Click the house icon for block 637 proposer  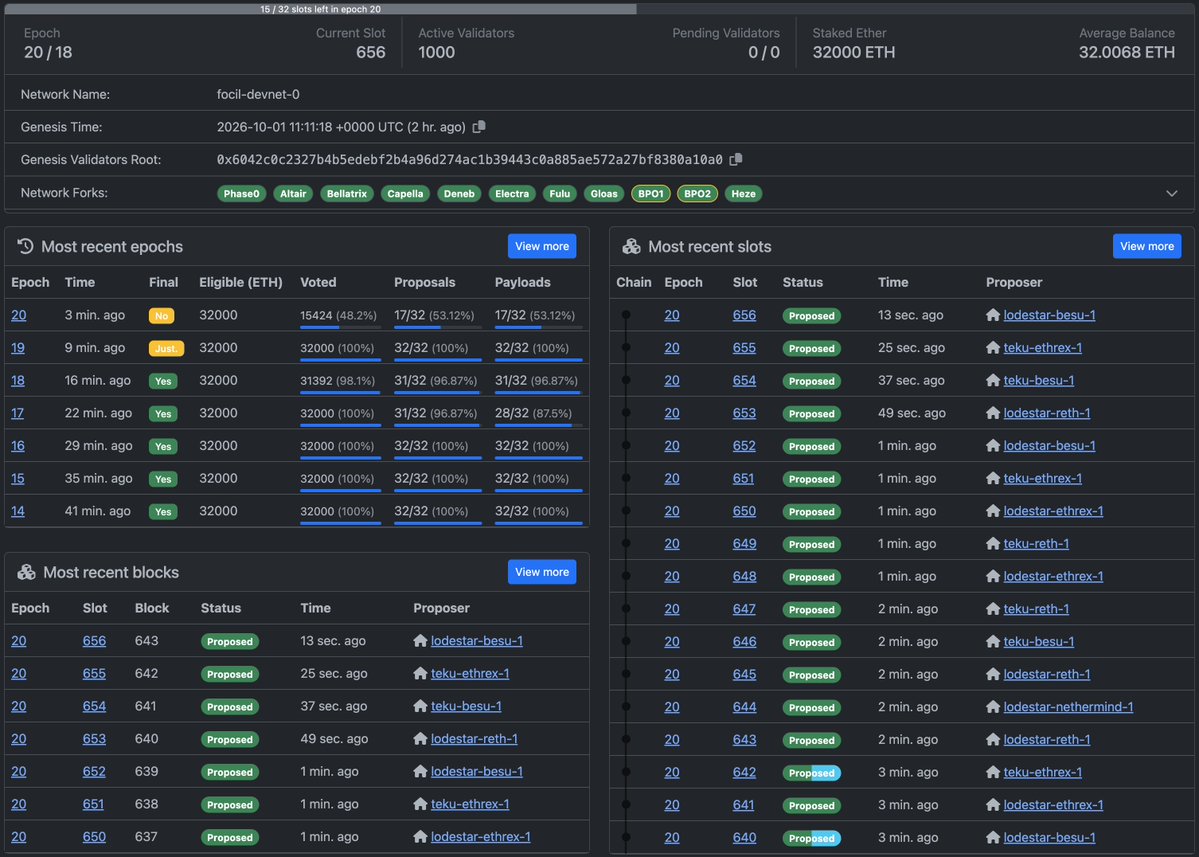point(420,836)
